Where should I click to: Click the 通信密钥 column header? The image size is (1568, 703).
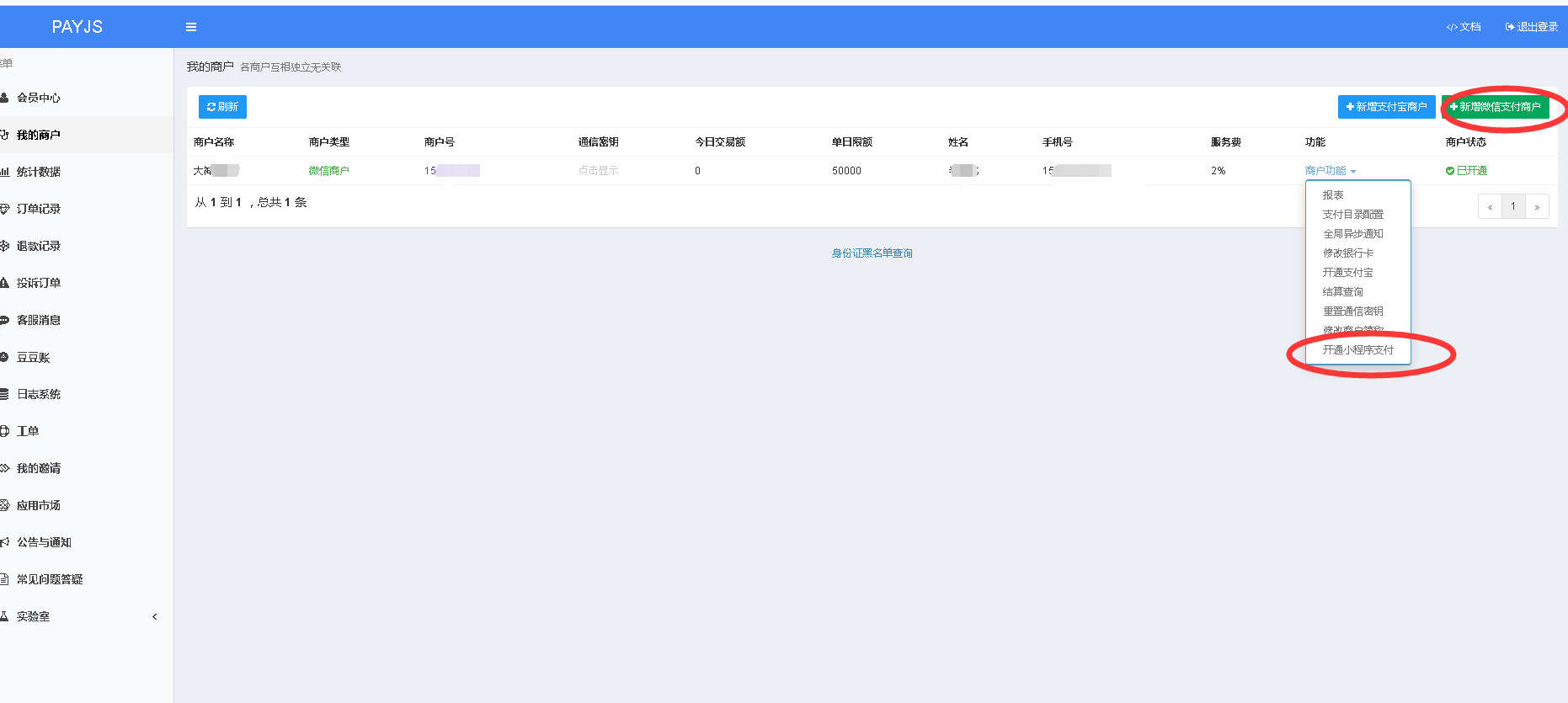(598, 142)
